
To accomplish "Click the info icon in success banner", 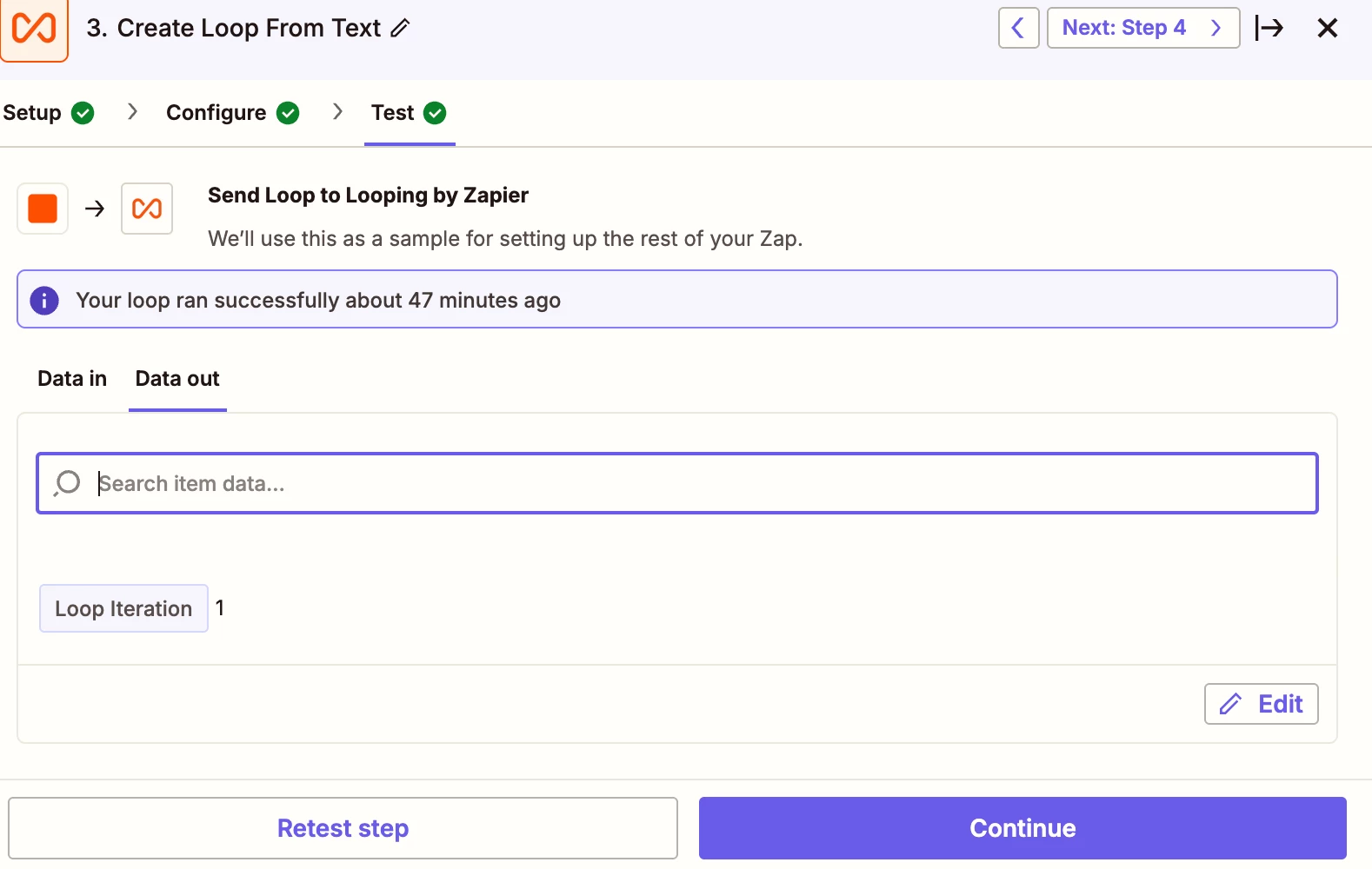I will 44,301.
